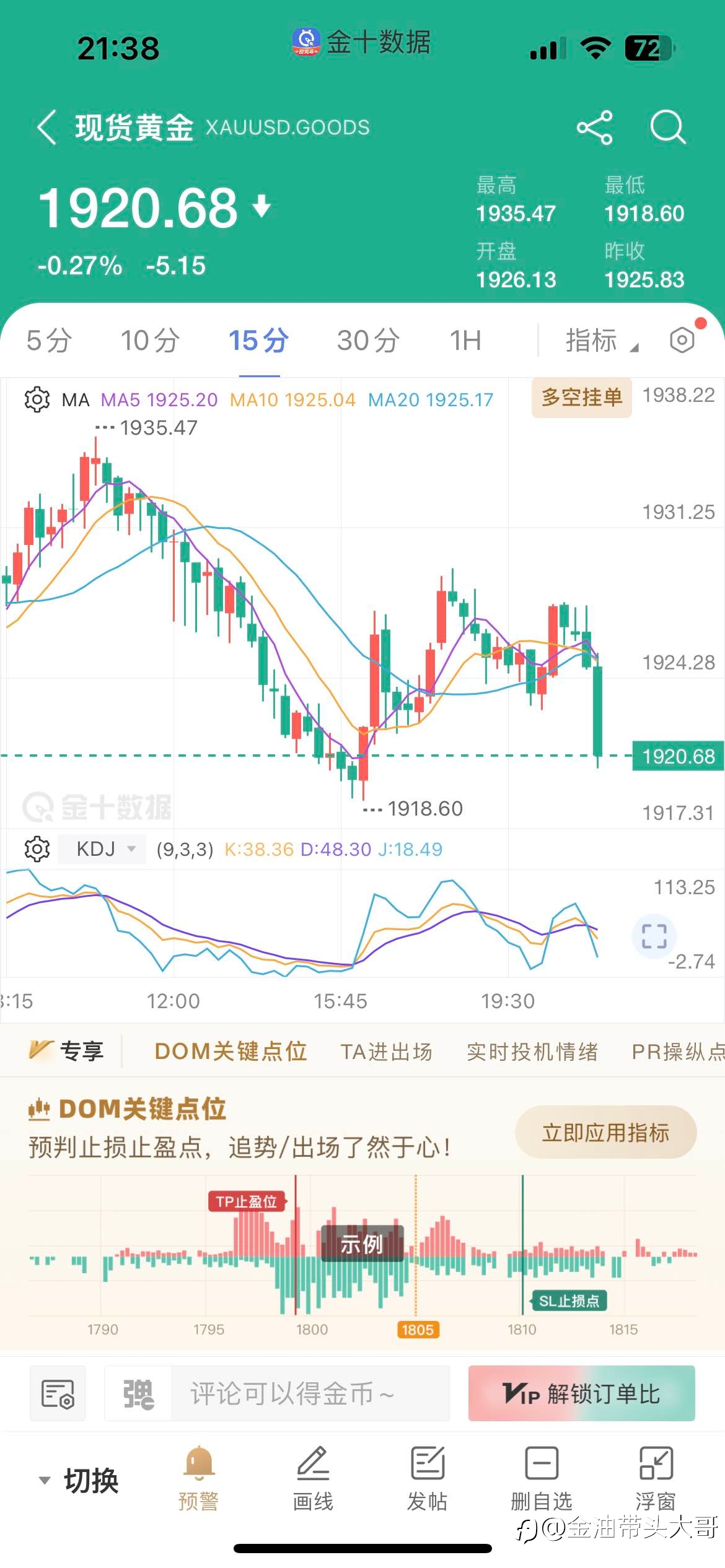Image resolution: width=725 pixels, height=1568 pixels.
Task: Tap the 评论可以得金币 comment field
Action: [310, 1394]
